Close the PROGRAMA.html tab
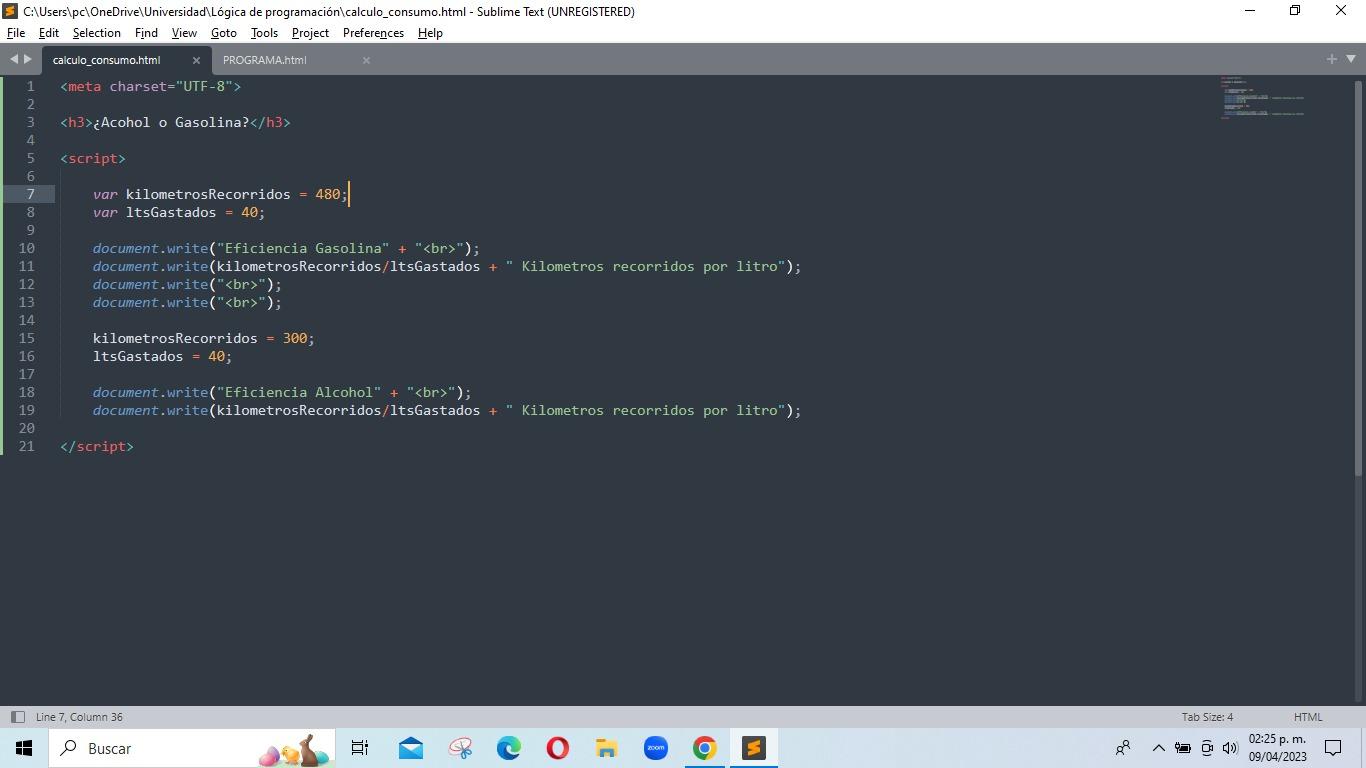The height and width of the screenshot is (768, 1366). pos(366,60)
